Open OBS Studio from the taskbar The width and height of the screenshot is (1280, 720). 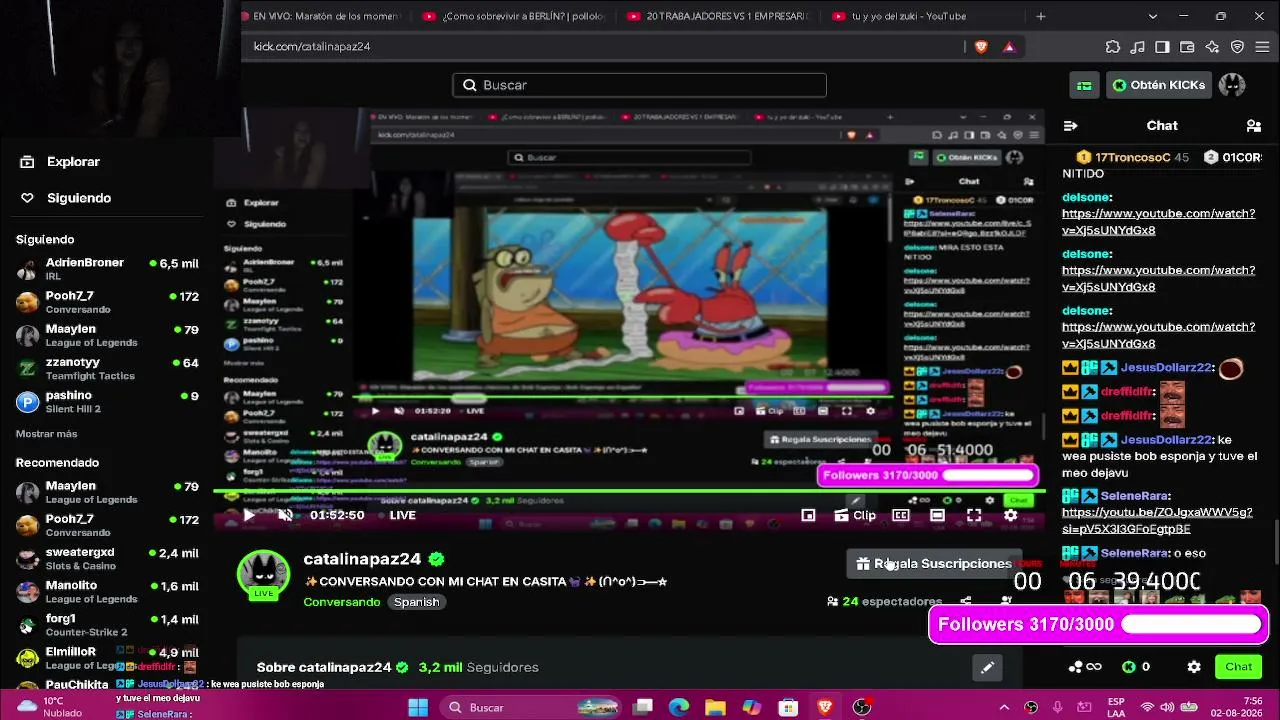click(861, 707)
